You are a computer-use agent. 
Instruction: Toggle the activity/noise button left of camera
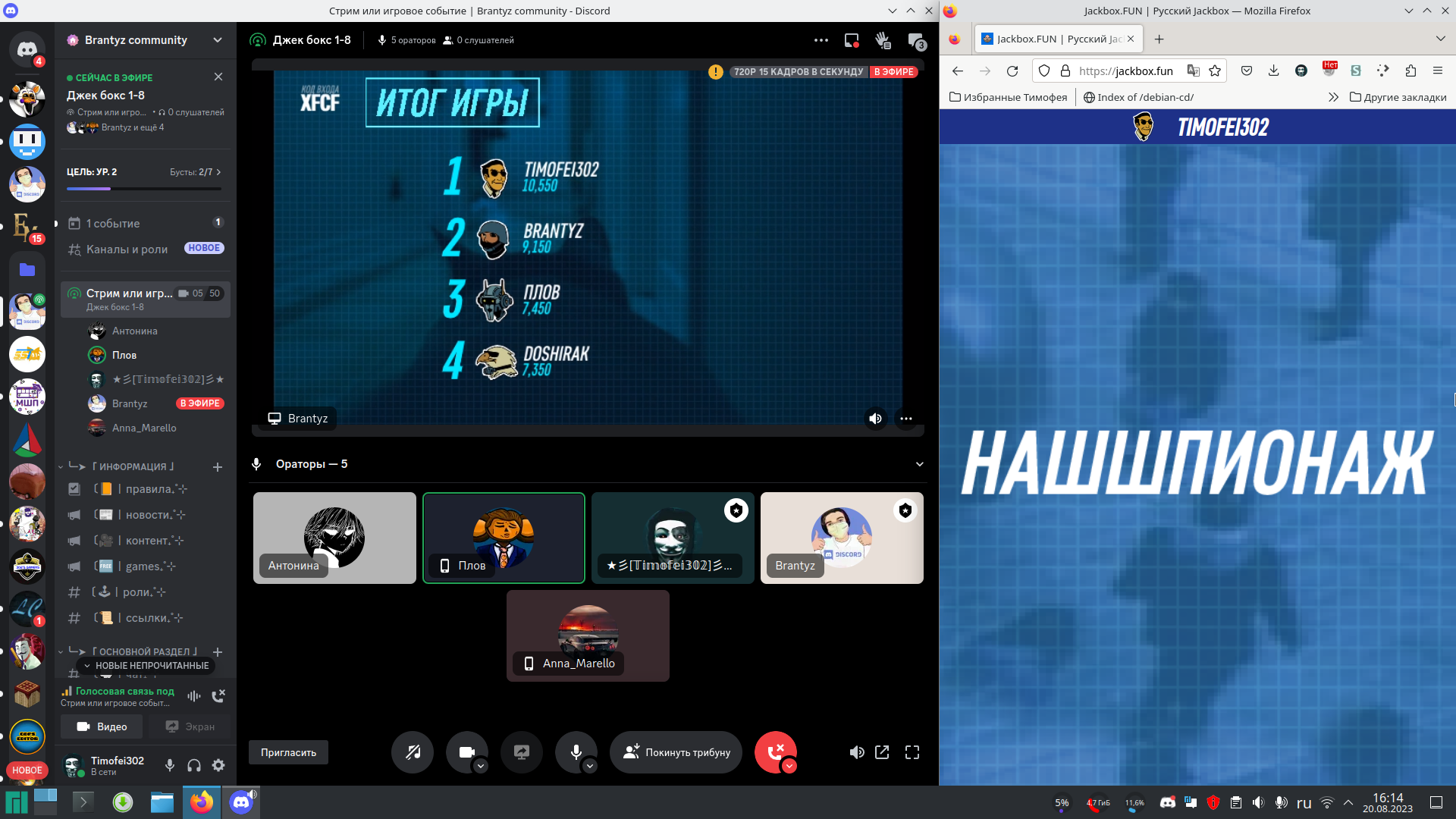(x=413, y=752)
